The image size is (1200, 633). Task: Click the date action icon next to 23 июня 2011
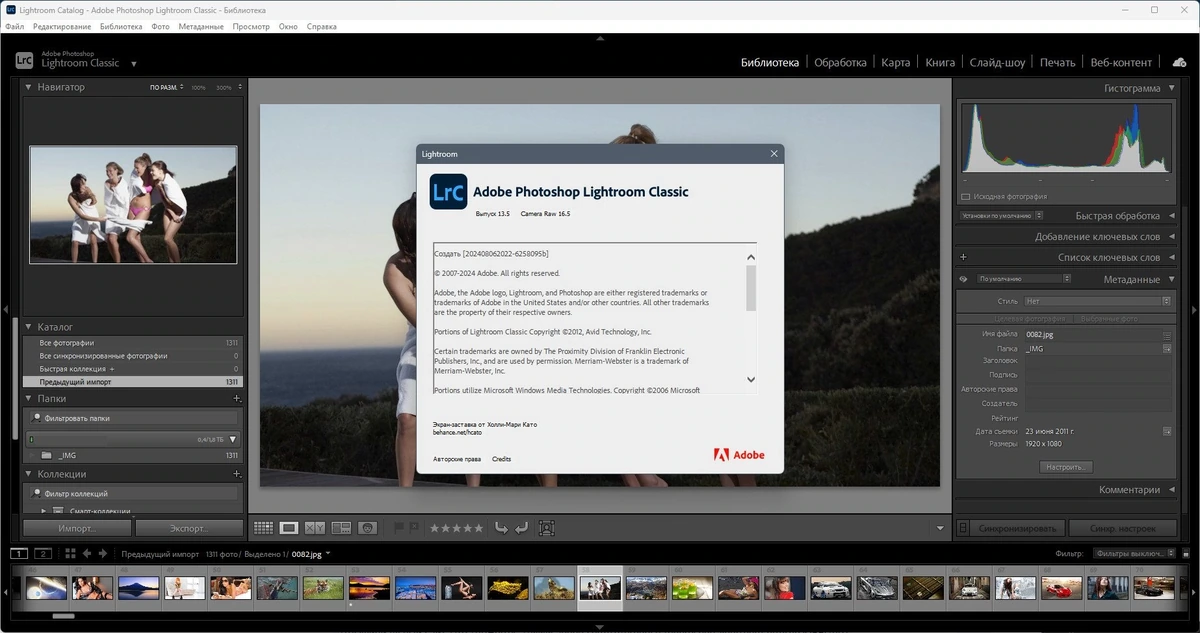coord(1166,431)
